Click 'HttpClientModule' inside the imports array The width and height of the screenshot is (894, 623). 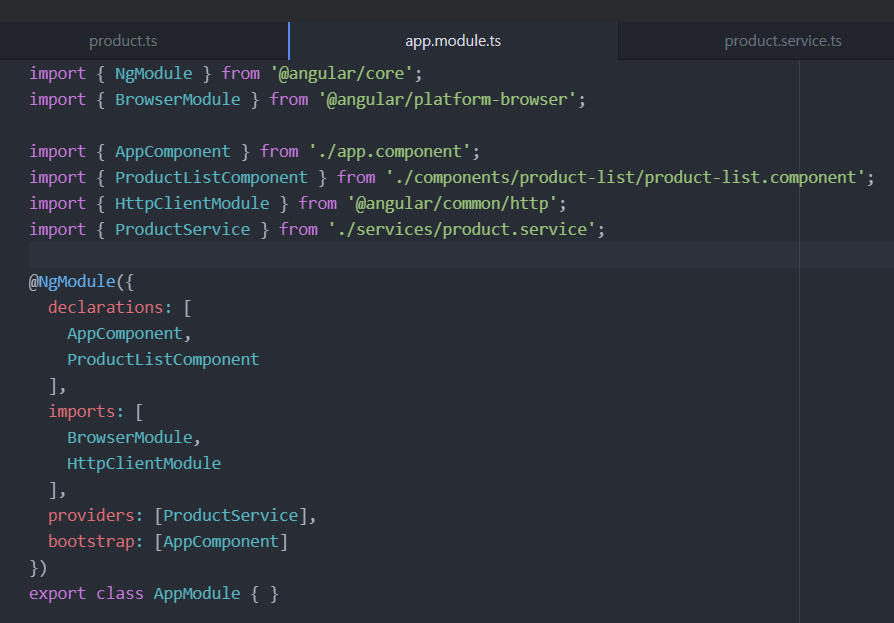click(x=144, y=463)
